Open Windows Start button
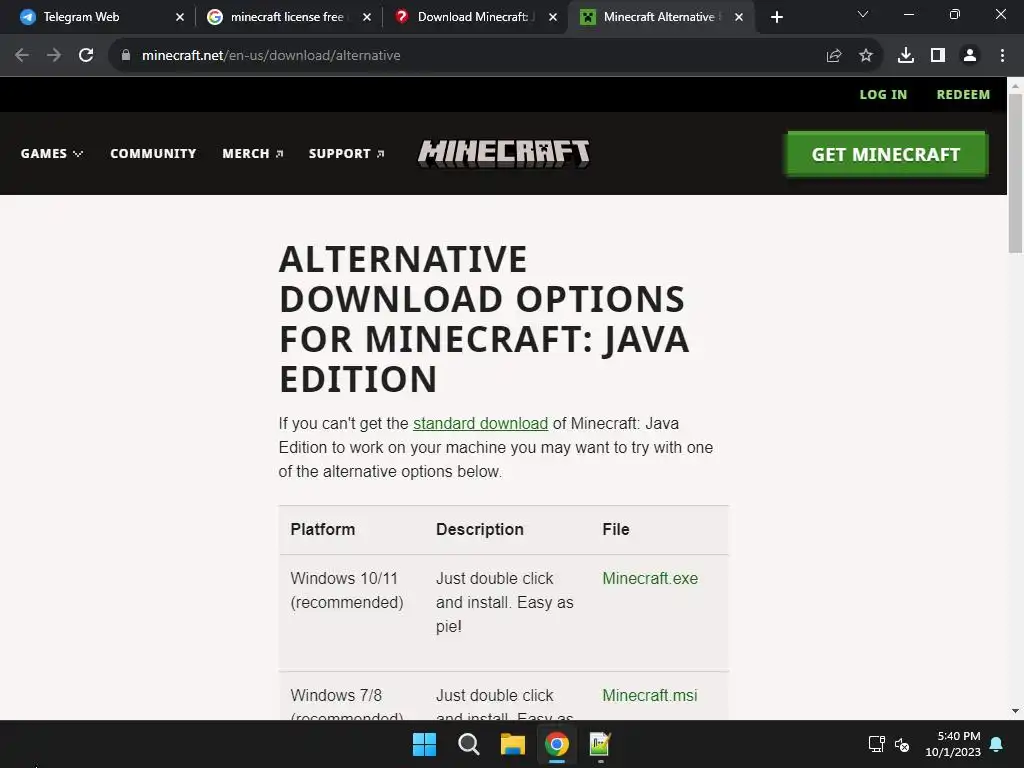 (424, 744)
